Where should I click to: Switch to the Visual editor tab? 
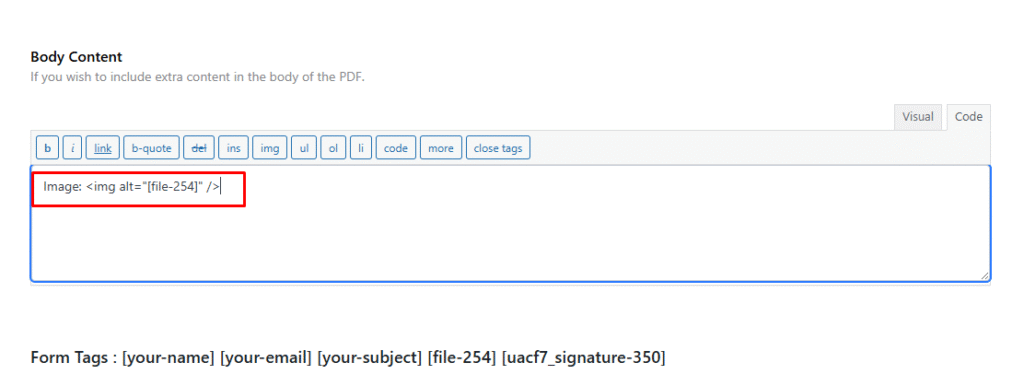(x=918, y=117)
